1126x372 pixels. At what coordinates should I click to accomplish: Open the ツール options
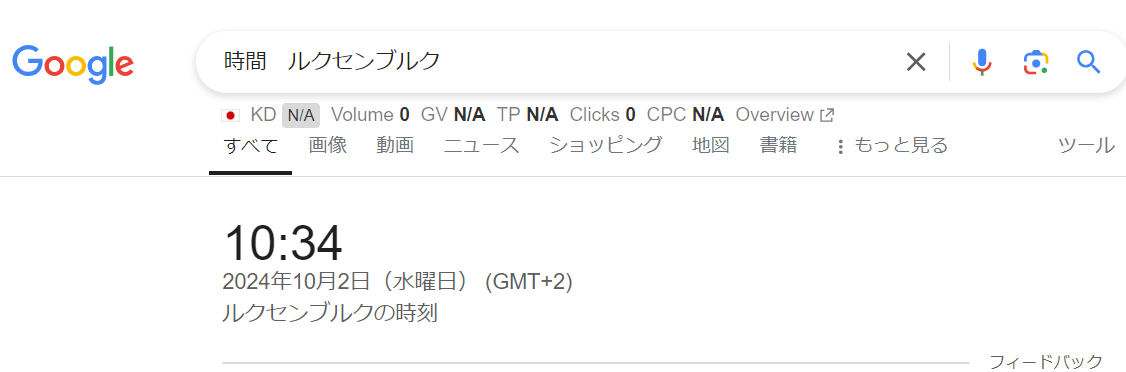(x=1086, y=146)
